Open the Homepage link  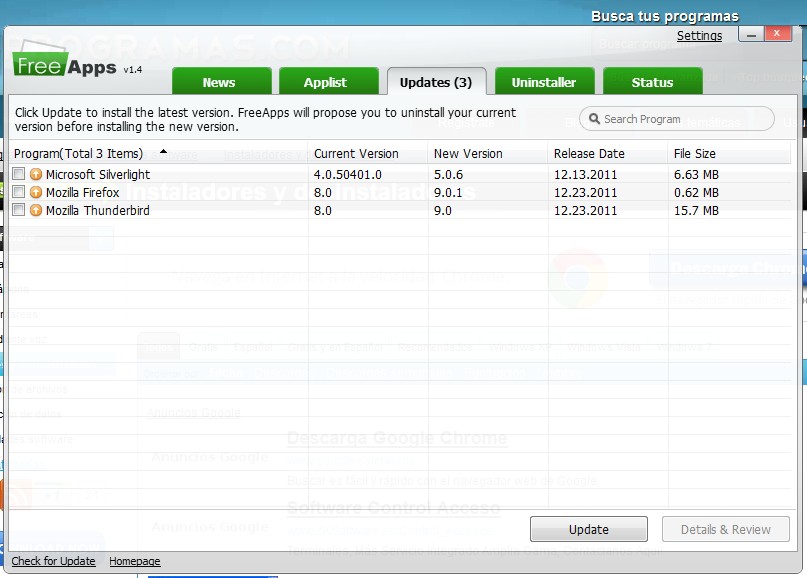pyautogui.click(x=135, y=561)
